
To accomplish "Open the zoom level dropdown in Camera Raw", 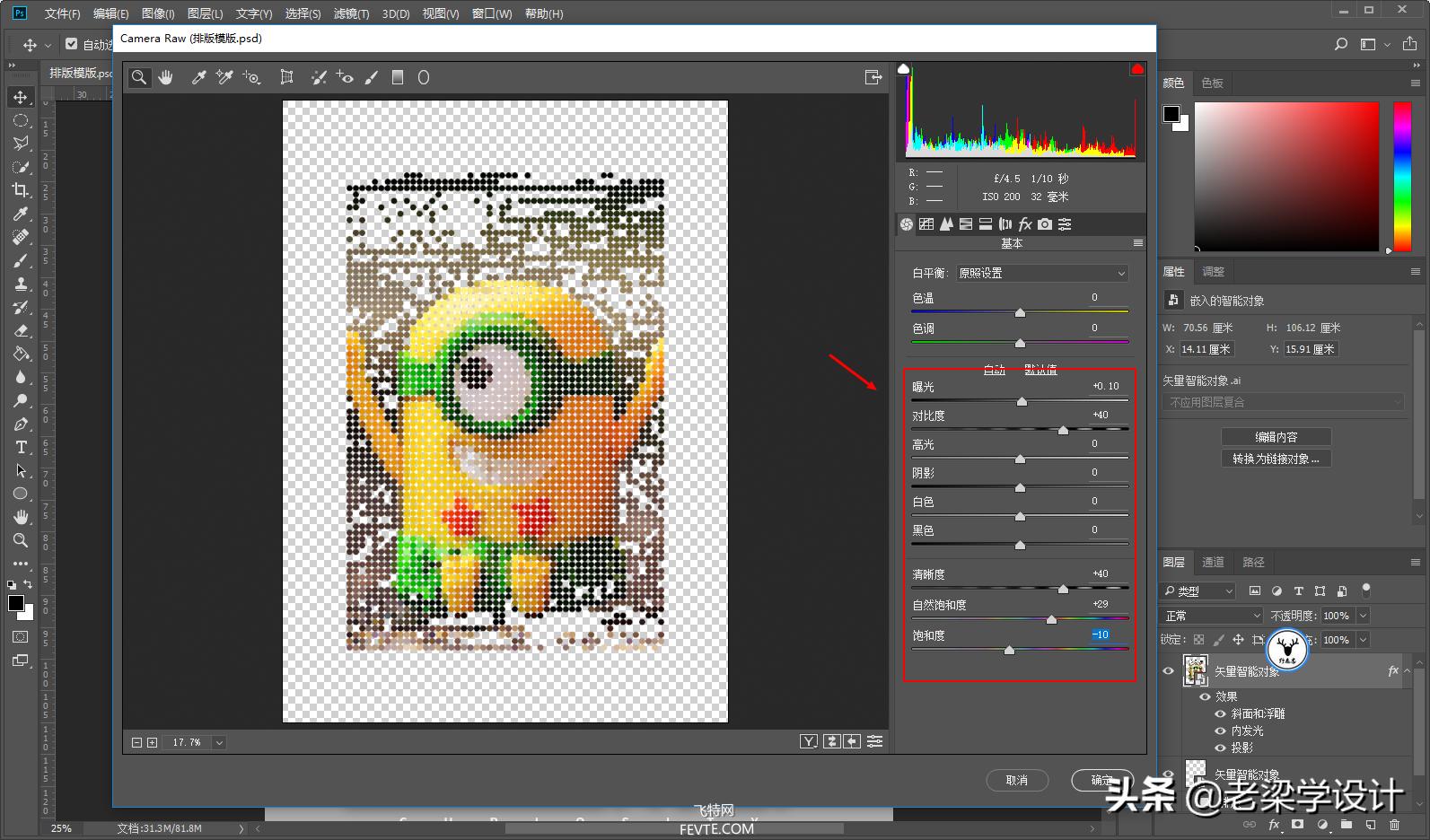I will pyautogui.click(x=219, y=742).
